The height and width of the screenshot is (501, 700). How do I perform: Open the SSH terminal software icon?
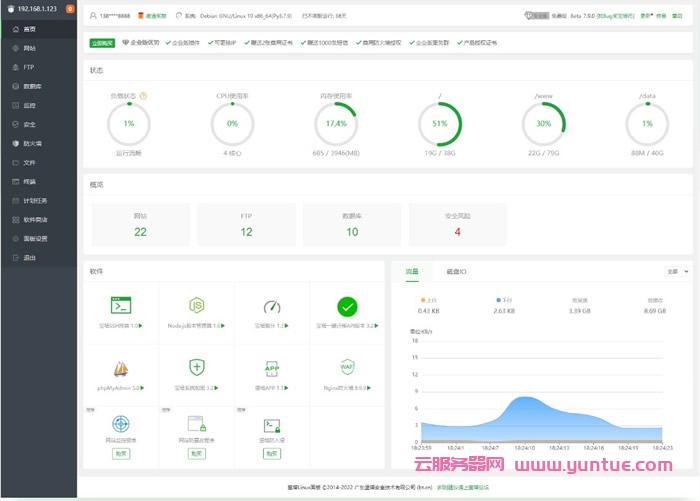tap(121, 306)
